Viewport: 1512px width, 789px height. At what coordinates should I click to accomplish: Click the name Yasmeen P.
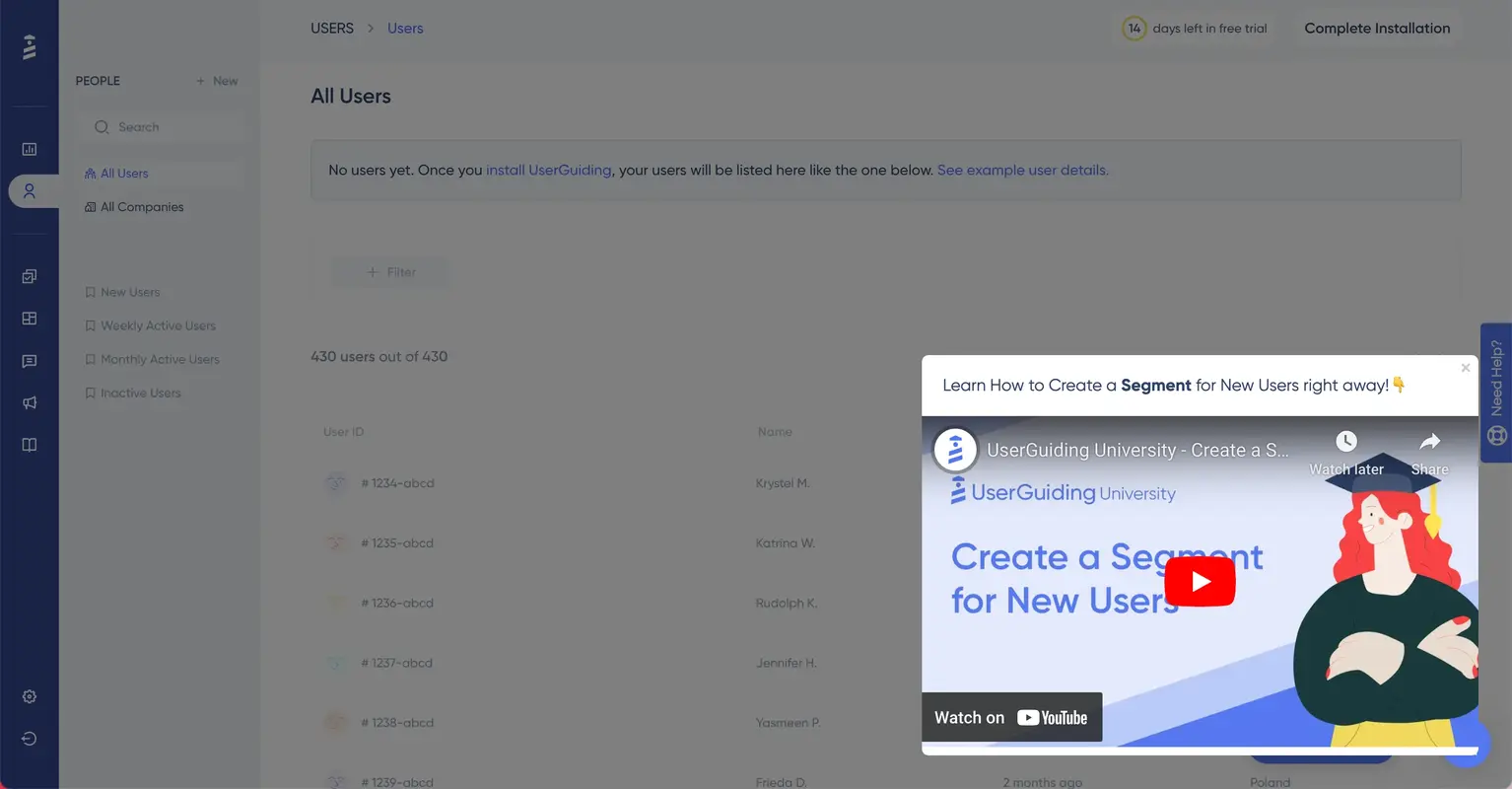pyautogui.click(x=788, y=723)
